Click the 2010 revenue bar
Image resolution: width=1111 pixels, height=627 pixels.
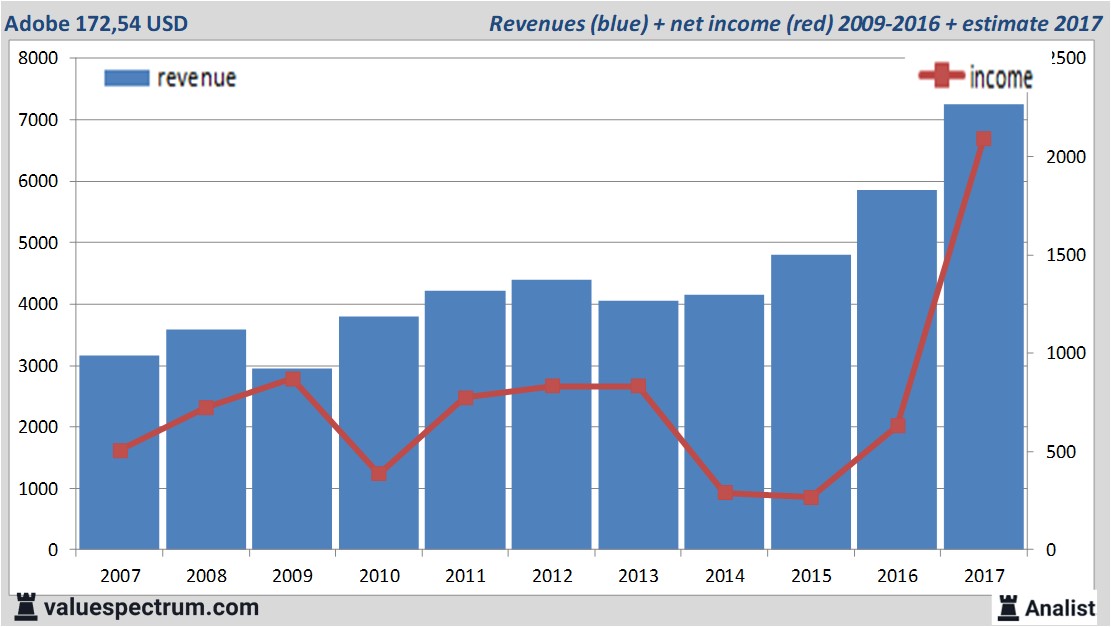pyautogui.click(x=379, y=433)
